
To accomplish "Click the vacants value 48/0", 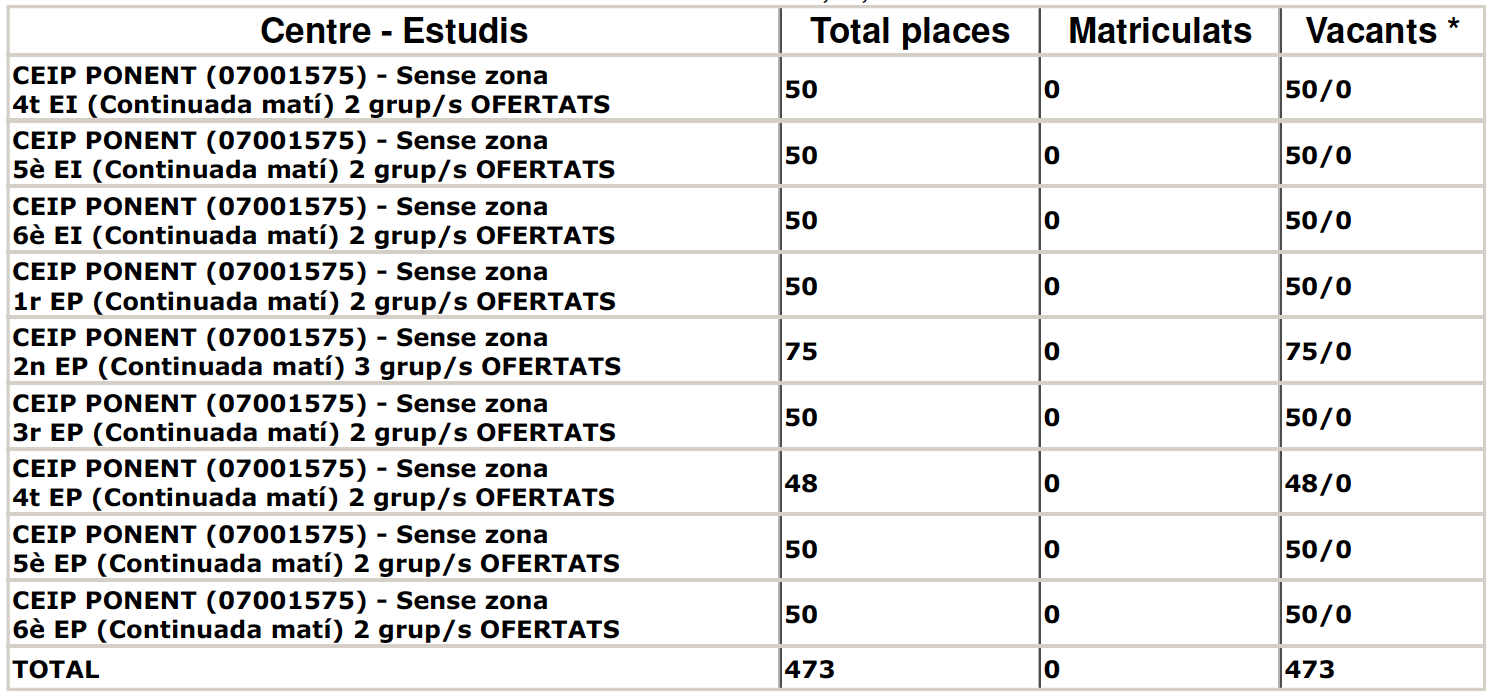I will point(1318,484).
